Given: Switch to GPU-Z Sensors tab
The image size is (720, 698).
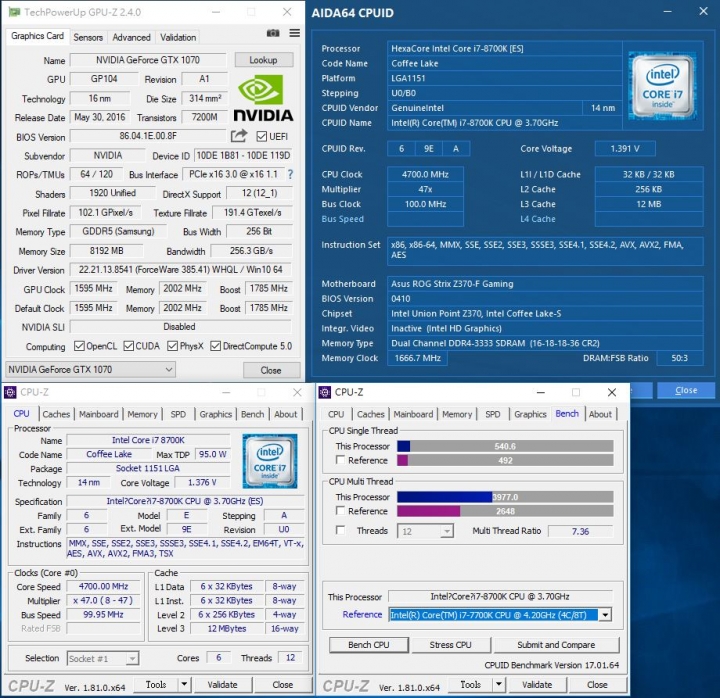Looking at the screenshot, I should (x=88, y=37).
